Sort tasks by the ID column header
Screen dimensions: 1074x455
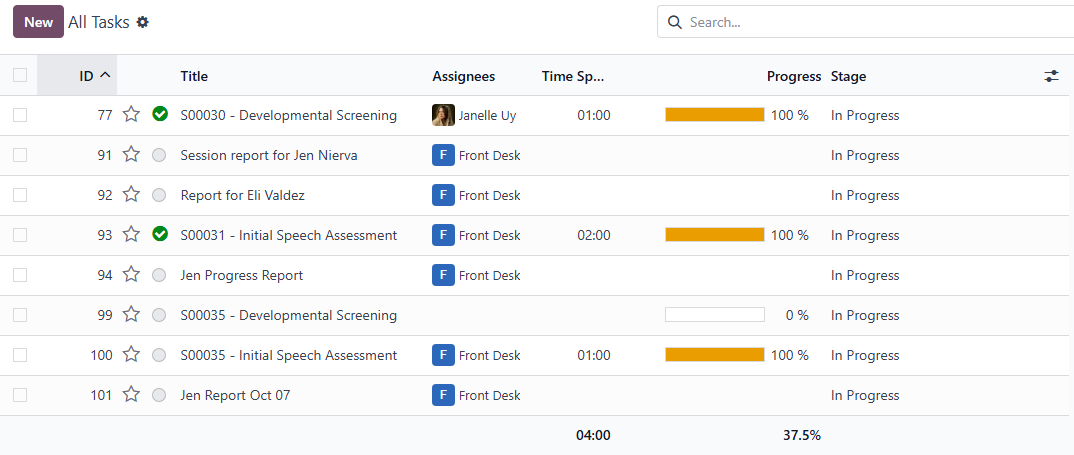pyautogui.click(x=87, y=76)
